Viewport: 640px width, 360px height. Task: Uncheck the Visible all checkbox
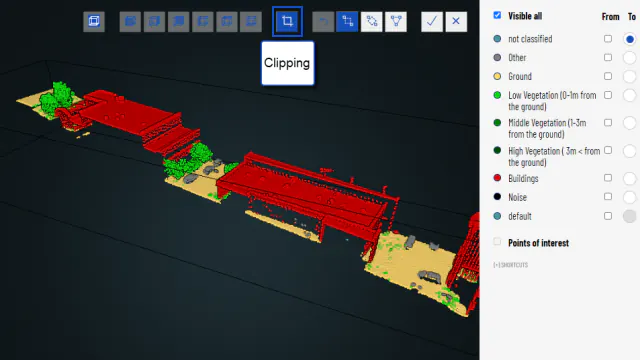click(x=497, y=15)
